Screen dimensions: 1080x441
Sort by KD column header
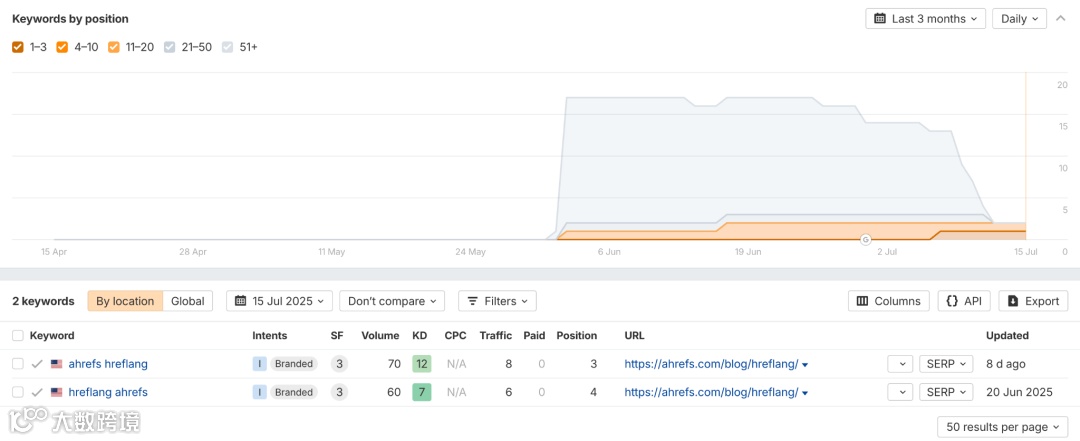coord(419,336)
